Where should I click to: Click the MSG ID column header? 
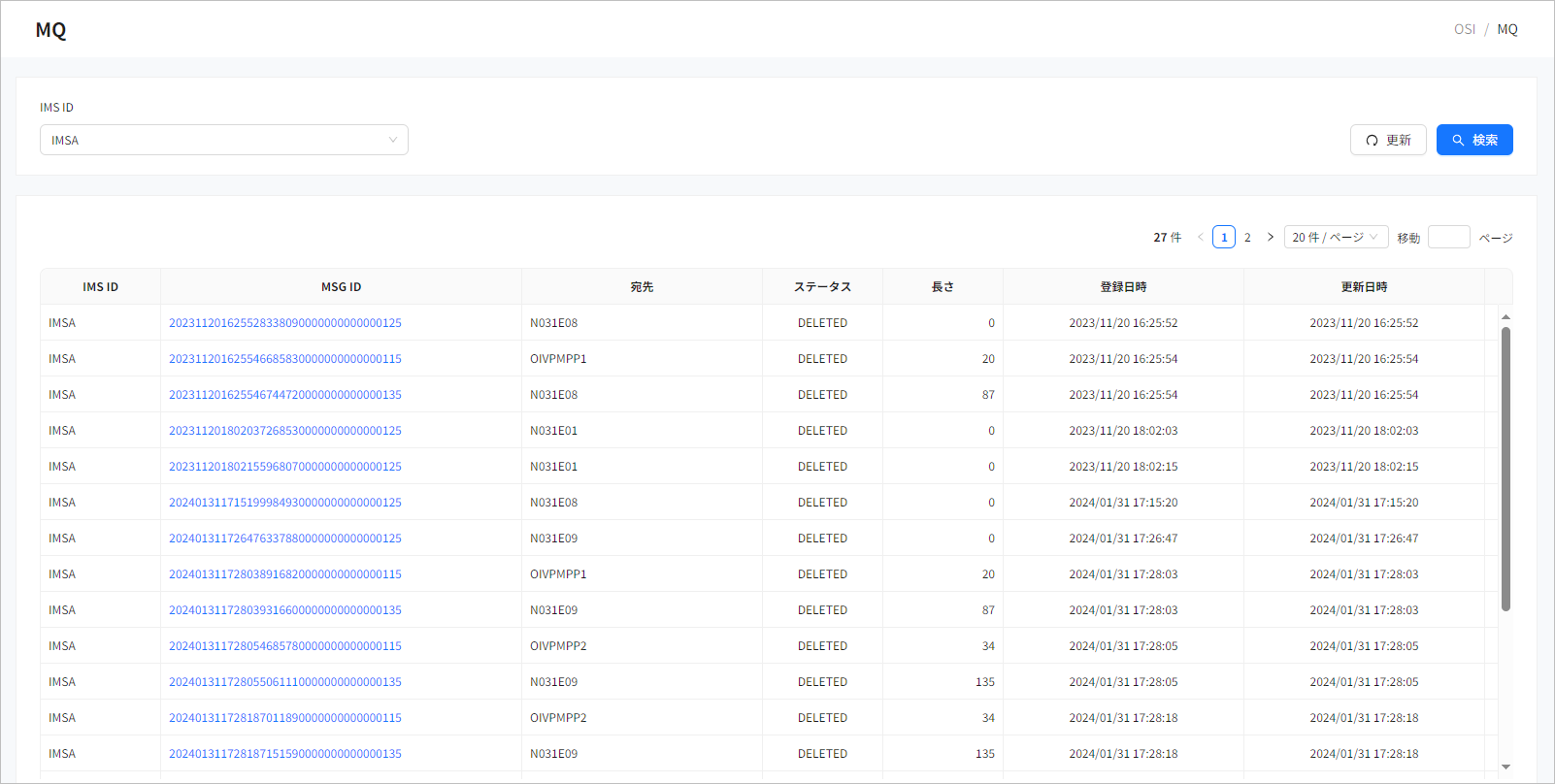click(341, 287)
